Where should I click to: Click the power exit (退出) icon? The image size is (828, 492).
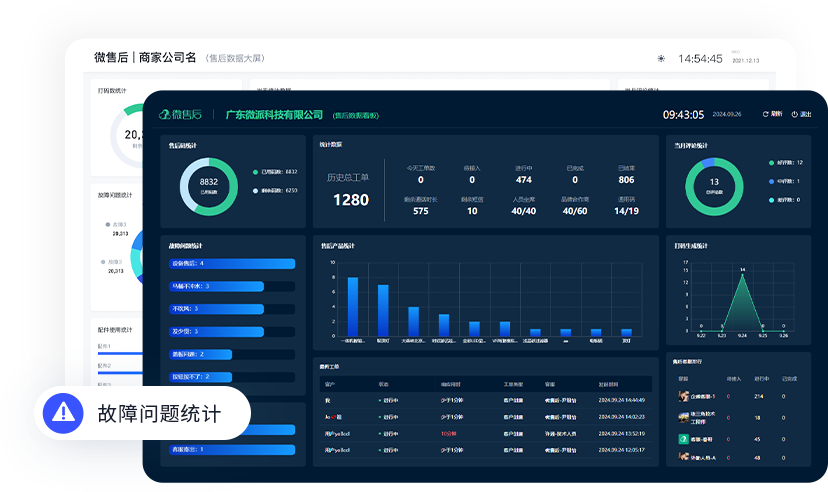pos(794,114)
